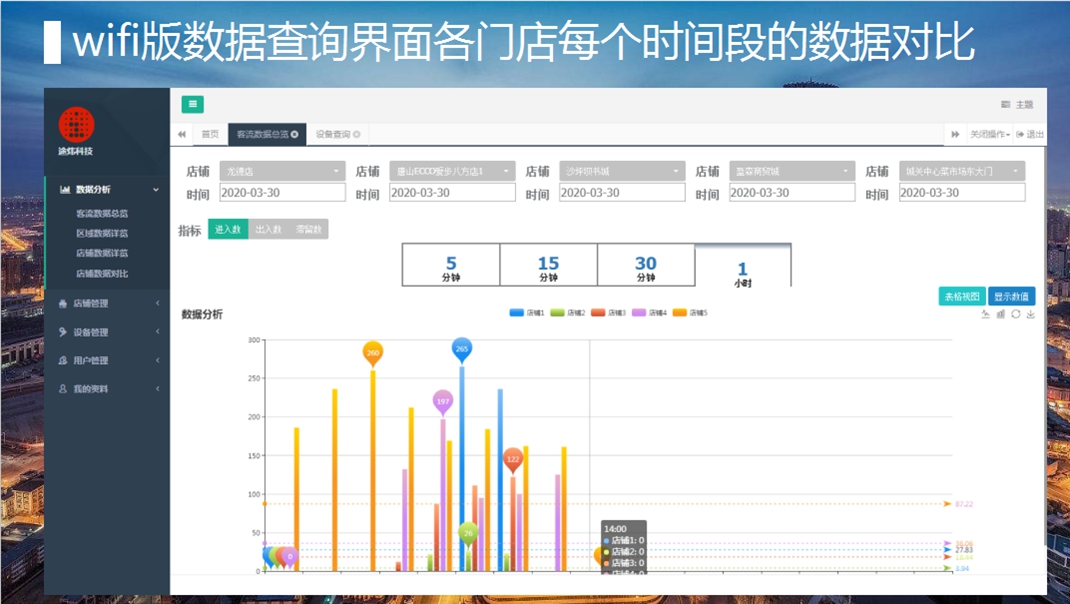Screen dimensions: 1070x604
Task: Click the tab scroll-left double arrow
Action: tap(182, 134)
